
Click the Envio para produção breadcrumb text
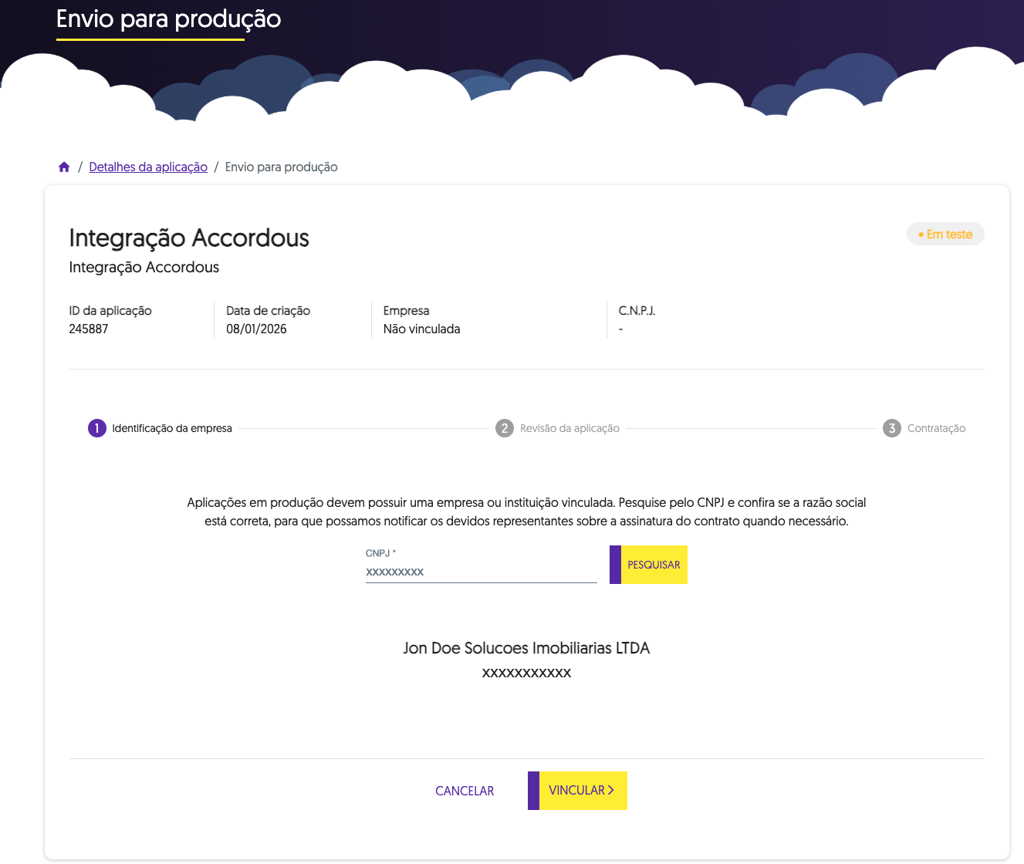pos(281,167)
